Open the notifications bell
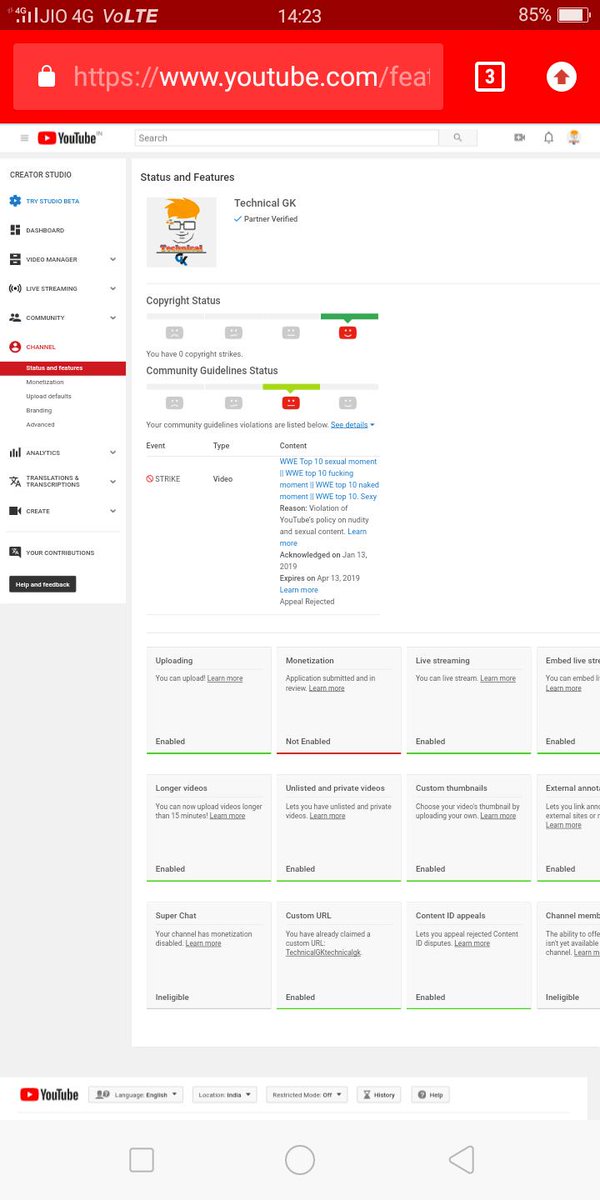Screen dimensions: 600x1200 coord(548,138)
